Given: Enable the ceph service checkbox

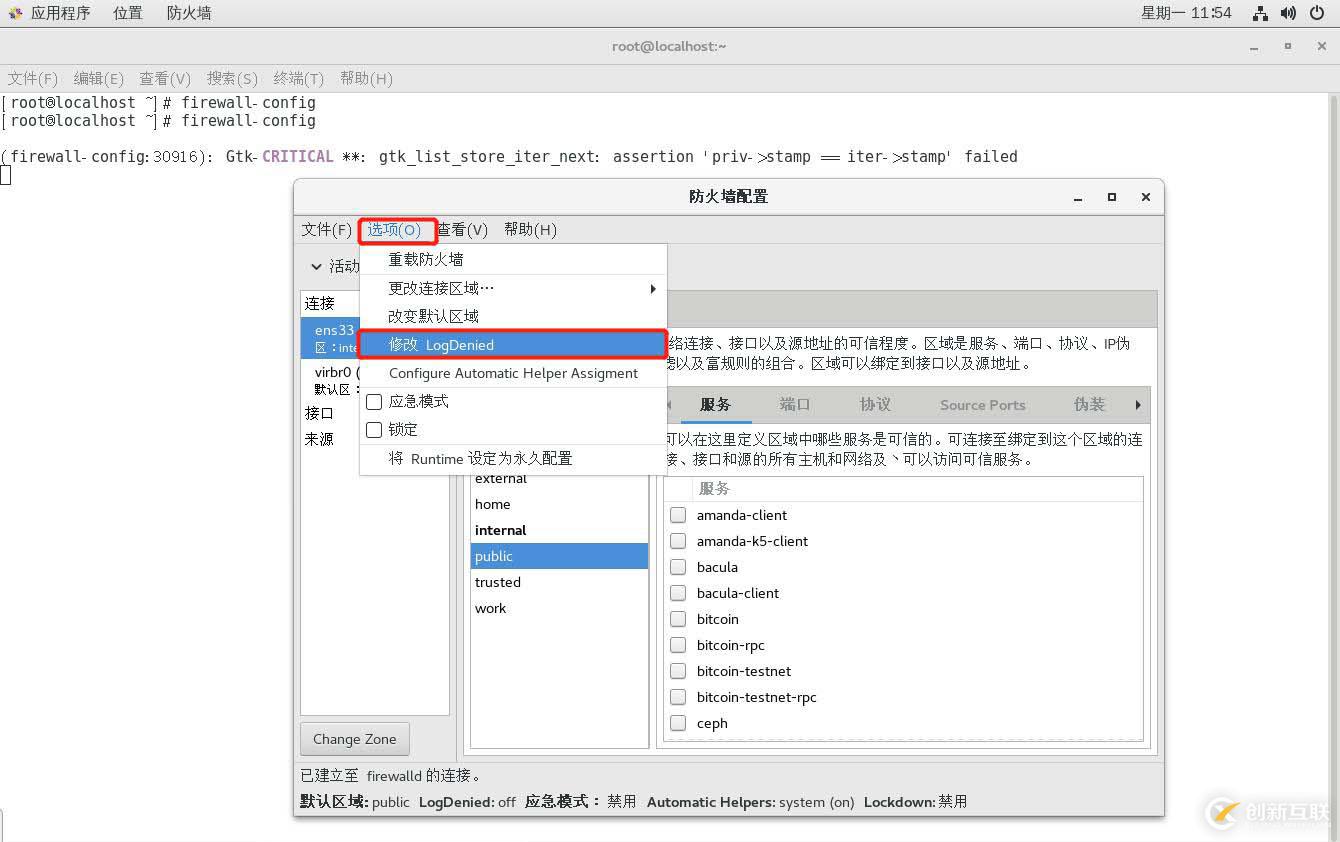Looking at the screenshot, I should tap(678, 723).
